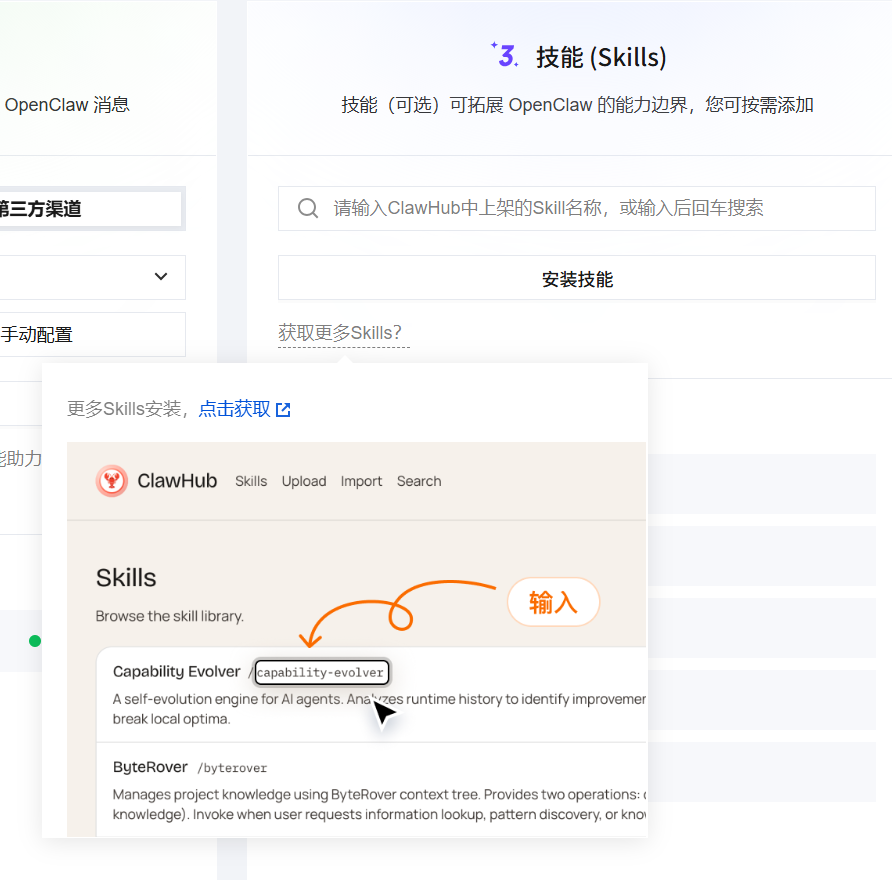Screen dimensions: 892x880
Task: Open the Skills menu in ClawHub
Action: (251, 481)
